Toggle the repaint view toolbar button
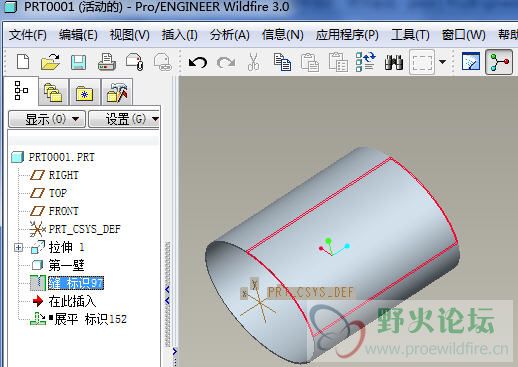 [471, 61]
